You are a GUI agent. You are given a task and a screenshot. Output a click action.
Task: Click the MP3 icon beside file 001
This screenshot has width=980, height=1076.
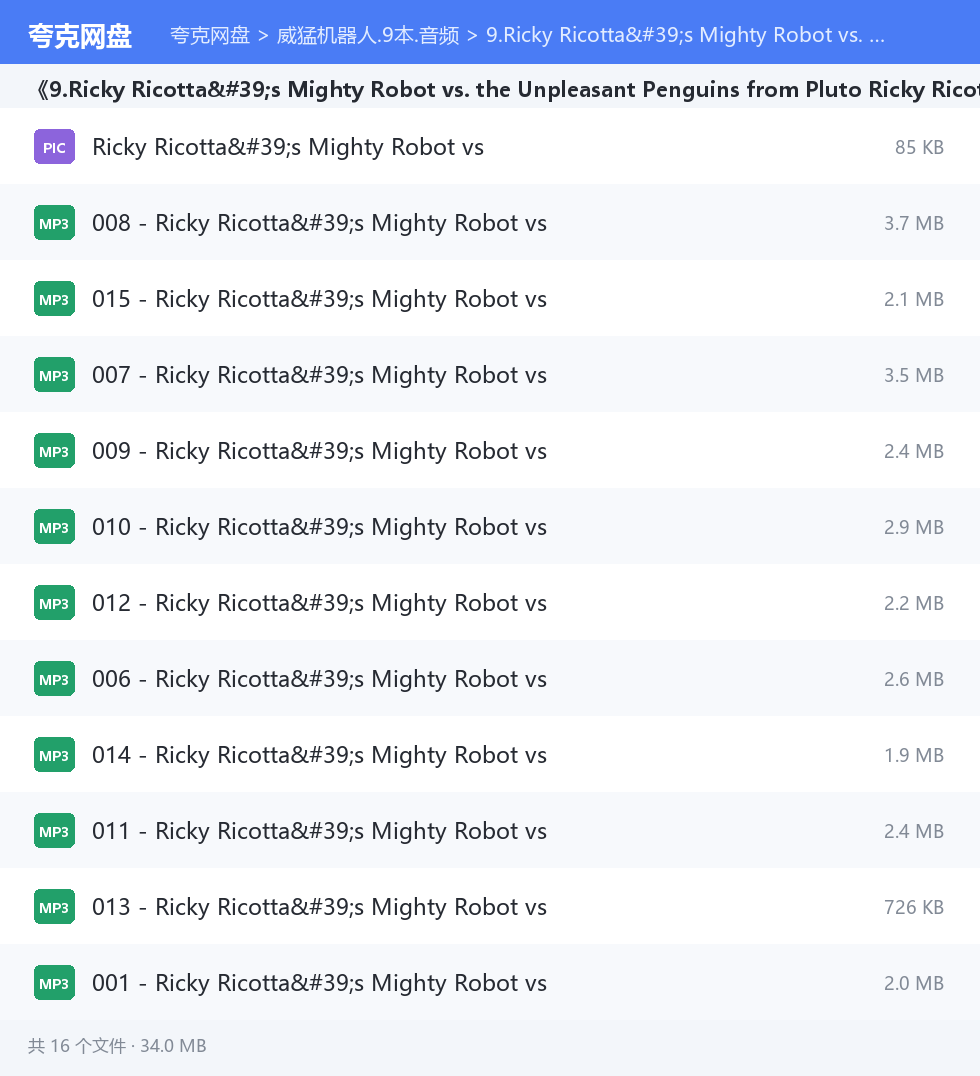tap(54, 983)
